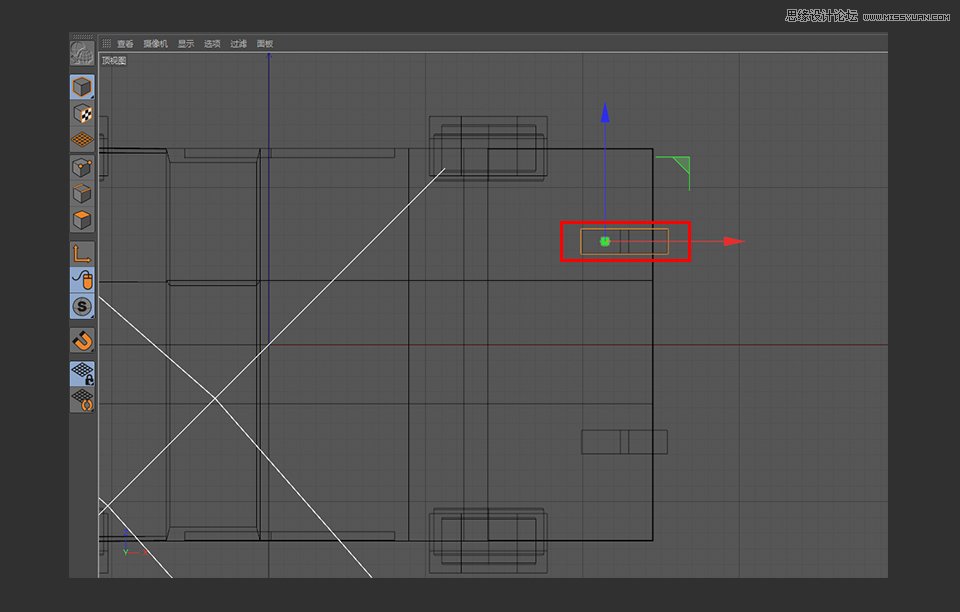The width and height of the screenshot is (960, 612).
Task: Open the 查看 menu
Action: tap(124, 43)
